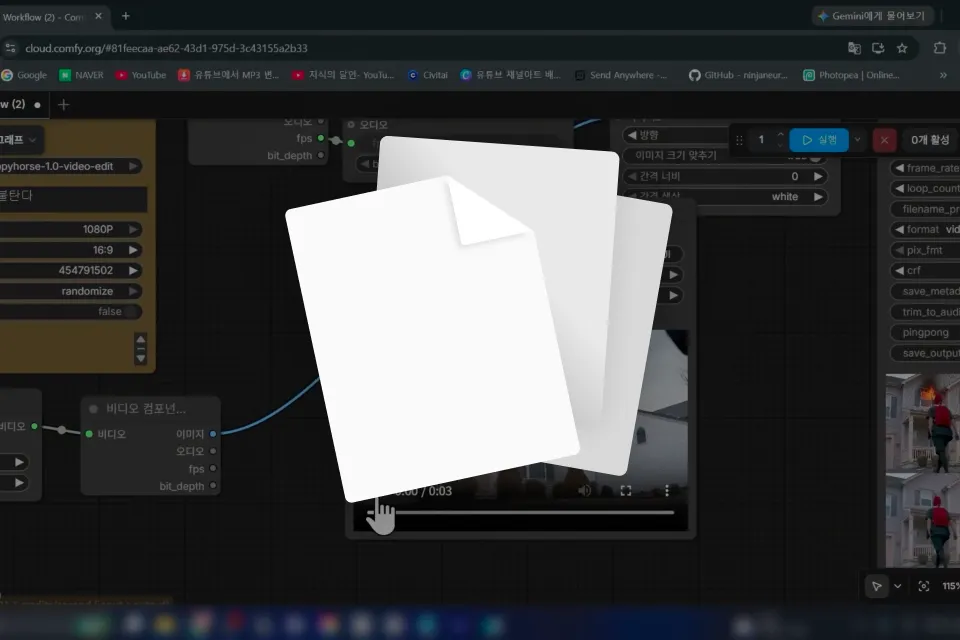The height and width of the screenshot is (640, 960).
Task: Open the Photopea | Online bookmark
Action: [x=851, y=75]
